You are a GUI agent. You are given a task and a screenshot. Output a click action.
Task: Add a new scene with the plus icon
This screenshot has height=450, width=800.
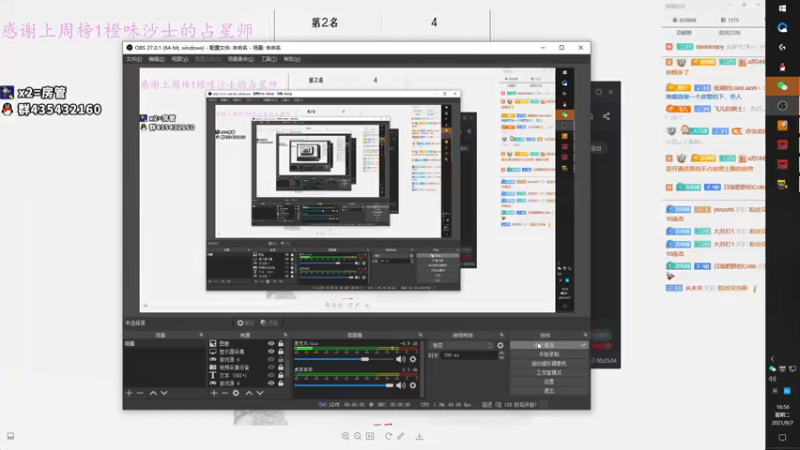(129, 393)
